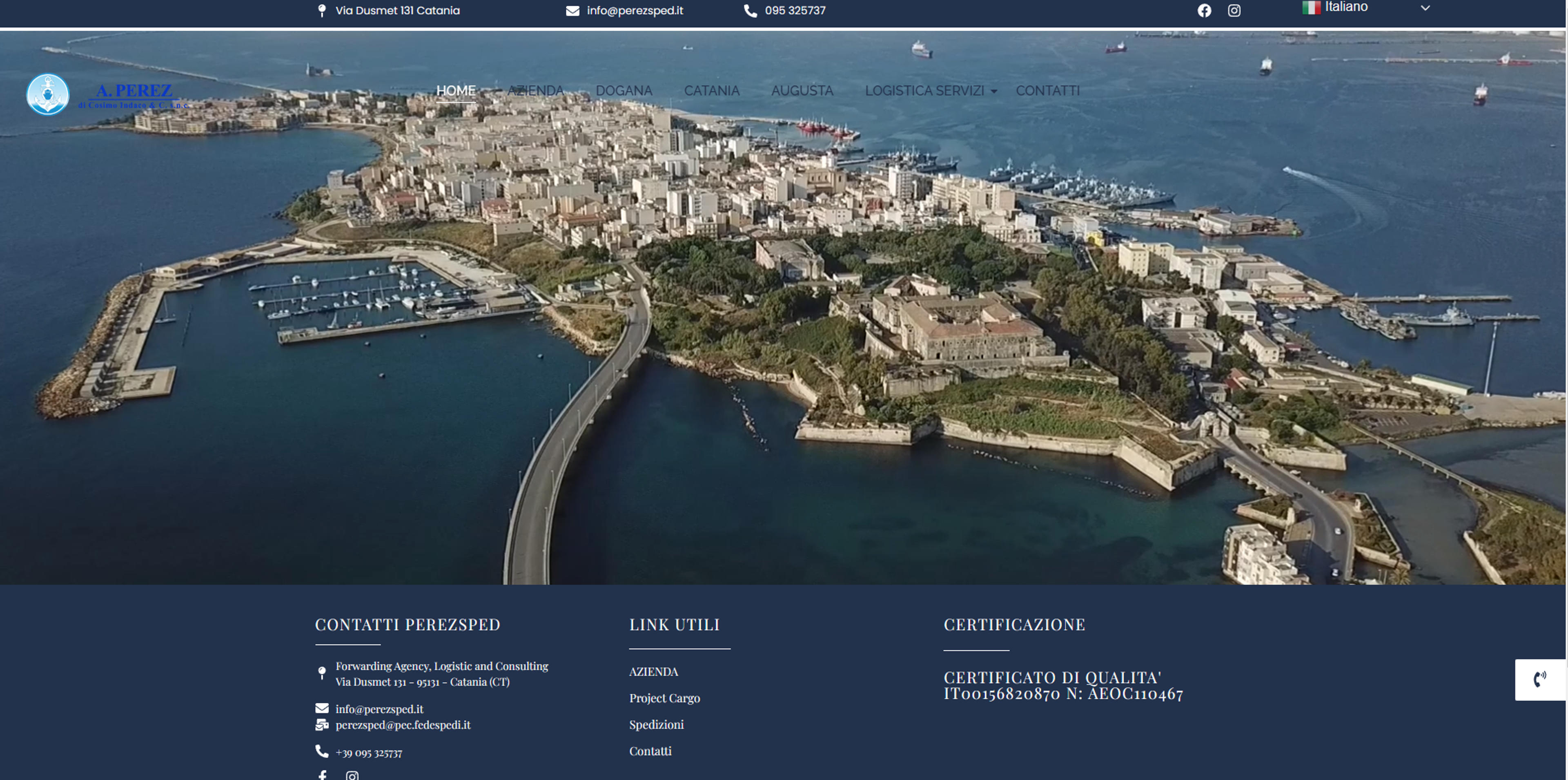The height and width of the screenshot is (780, 1568).
Task: Click the perezsped@pec.fedespedi.it email link
Action: tap(402, 724)
